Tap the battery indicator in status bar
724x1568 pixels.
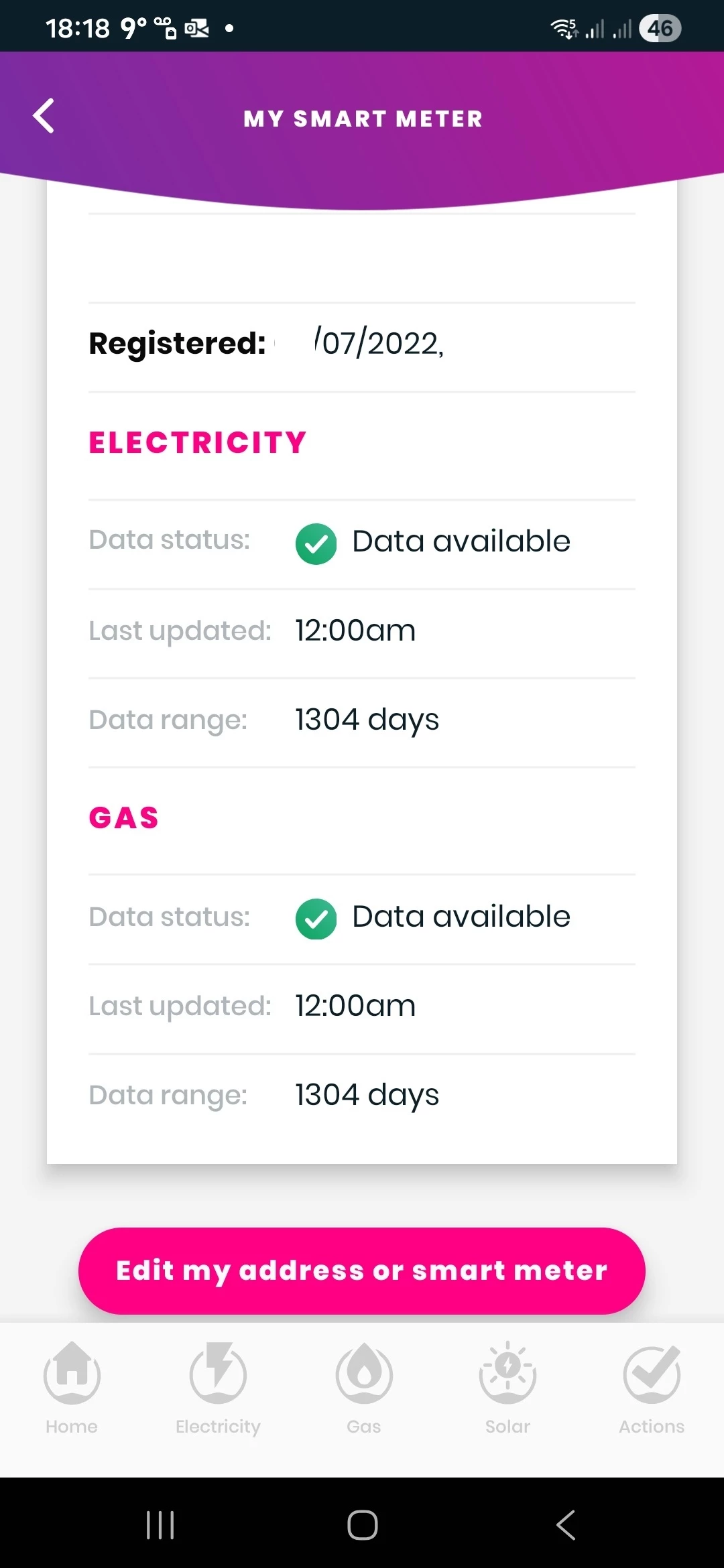[660, 28]
